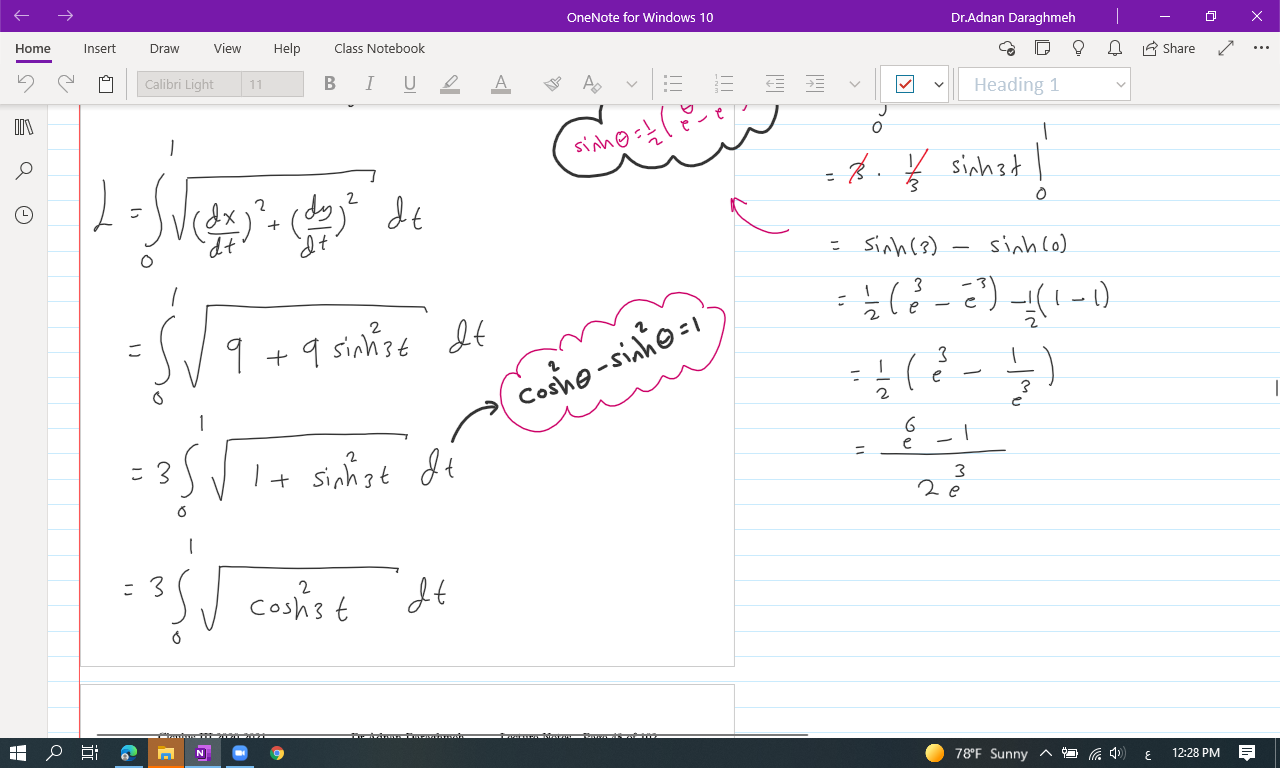Open the lightbulb Tell Me helper
The image size is (1280, 768).
click(1079, 48)
